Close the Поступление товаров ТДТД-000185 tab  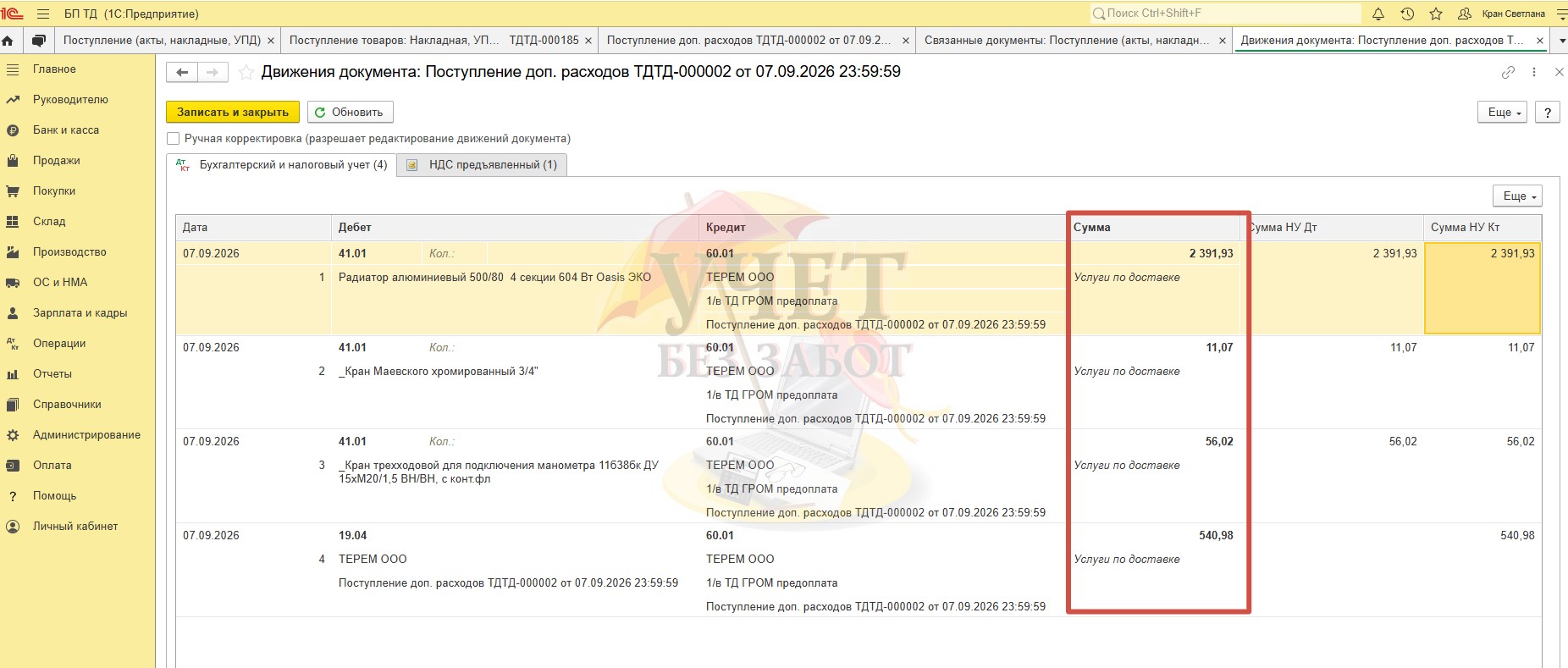pyautogui.click(x=588, y=41)
